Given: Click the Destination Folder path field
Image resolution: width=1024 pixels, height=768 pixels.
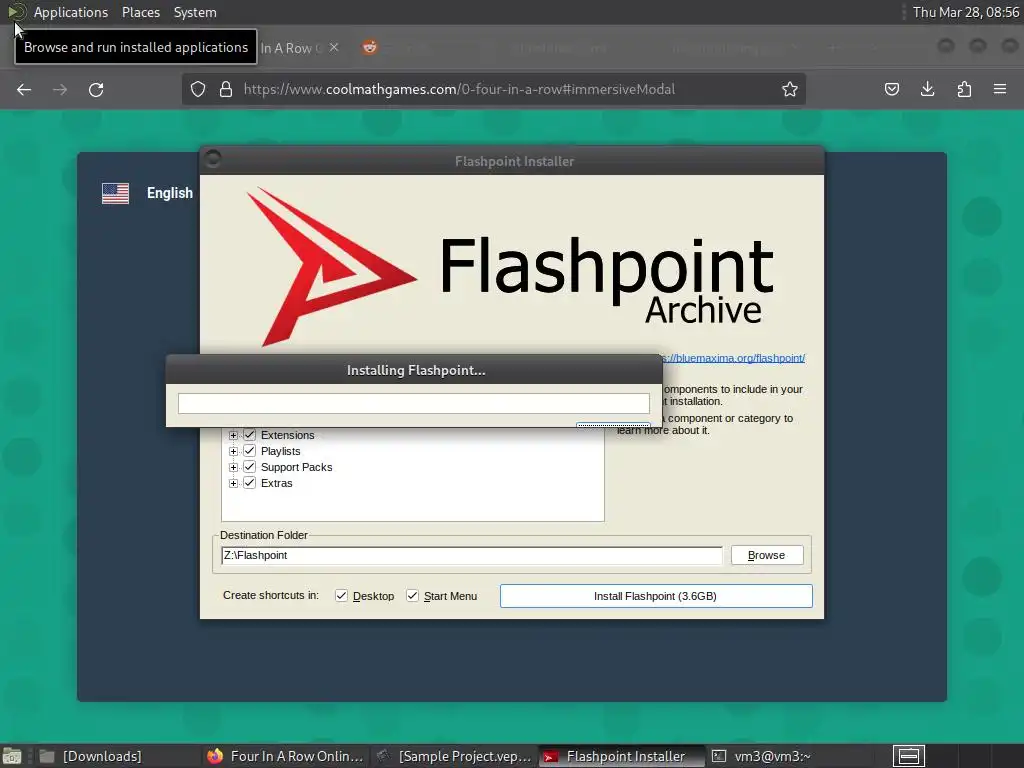Looking at the screenshot, I should [472, 555].
